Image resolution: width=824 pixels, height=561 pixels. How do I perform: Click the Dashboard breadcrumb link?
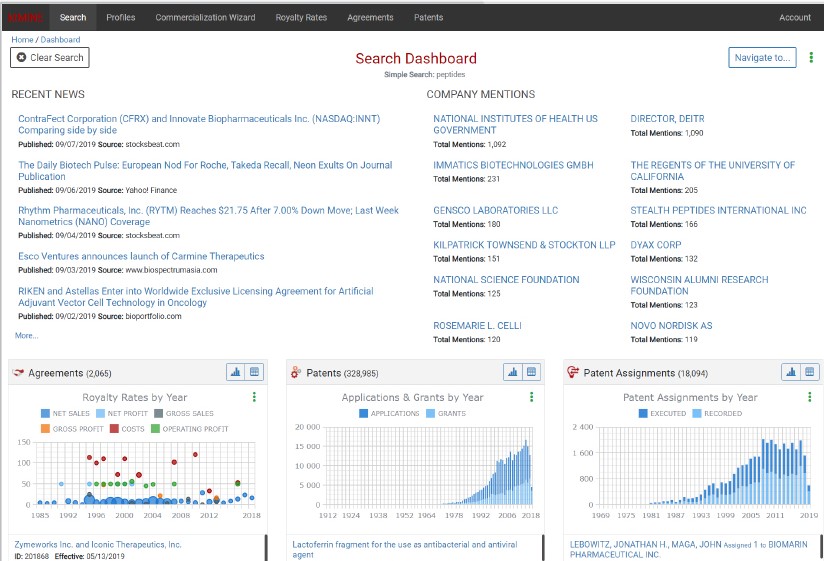point(60,39)
